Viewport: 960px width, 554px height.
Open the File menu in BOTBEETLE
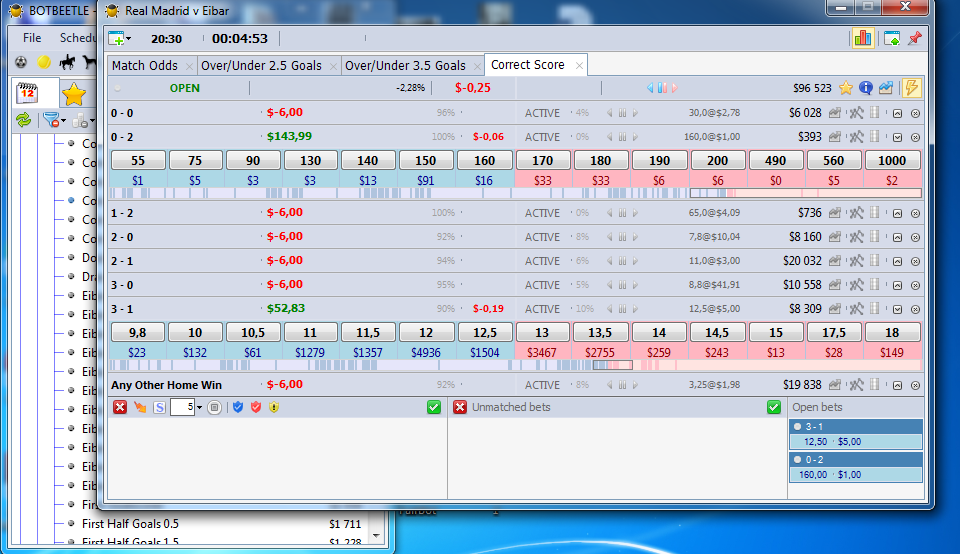click(x=32, y=38)
